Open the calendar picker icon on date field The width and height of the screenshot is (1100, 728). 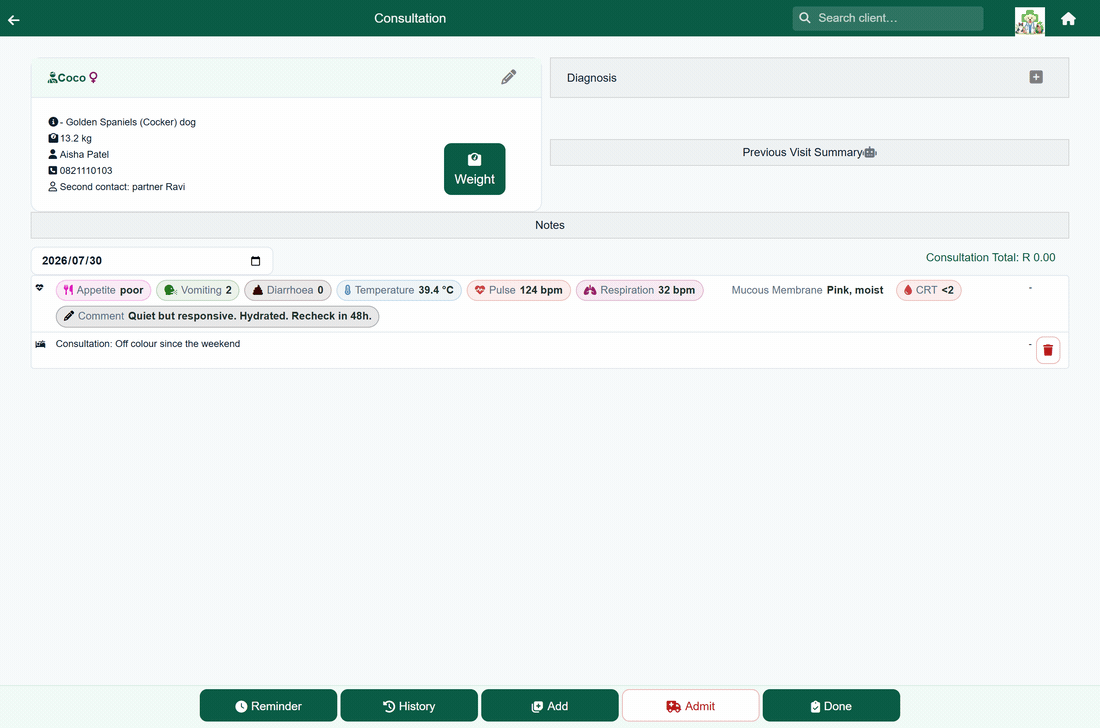pyautogui.click(x=255, y=261)
